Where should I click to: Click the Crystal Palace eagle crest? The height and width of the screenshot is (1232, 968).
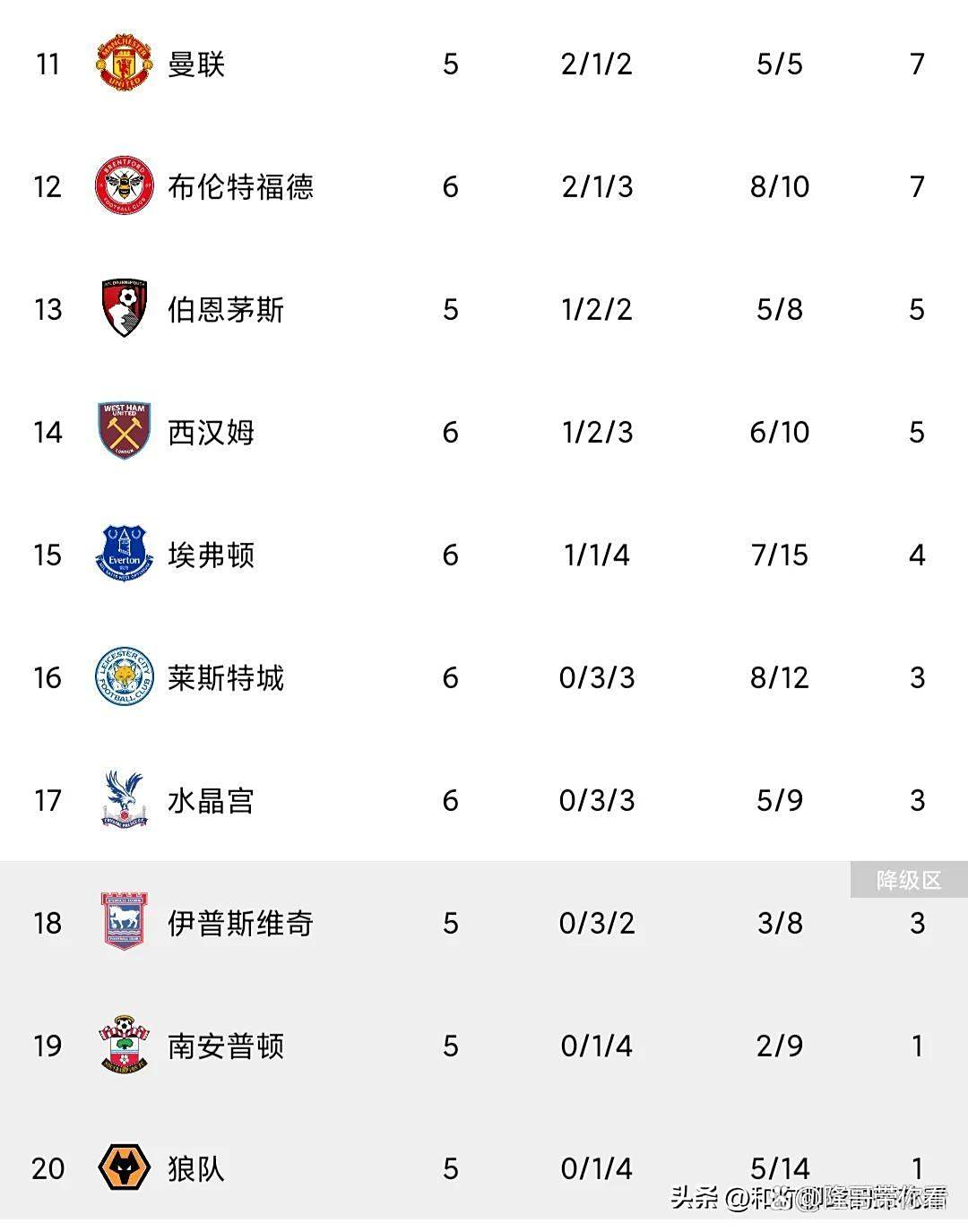[124, 800]
